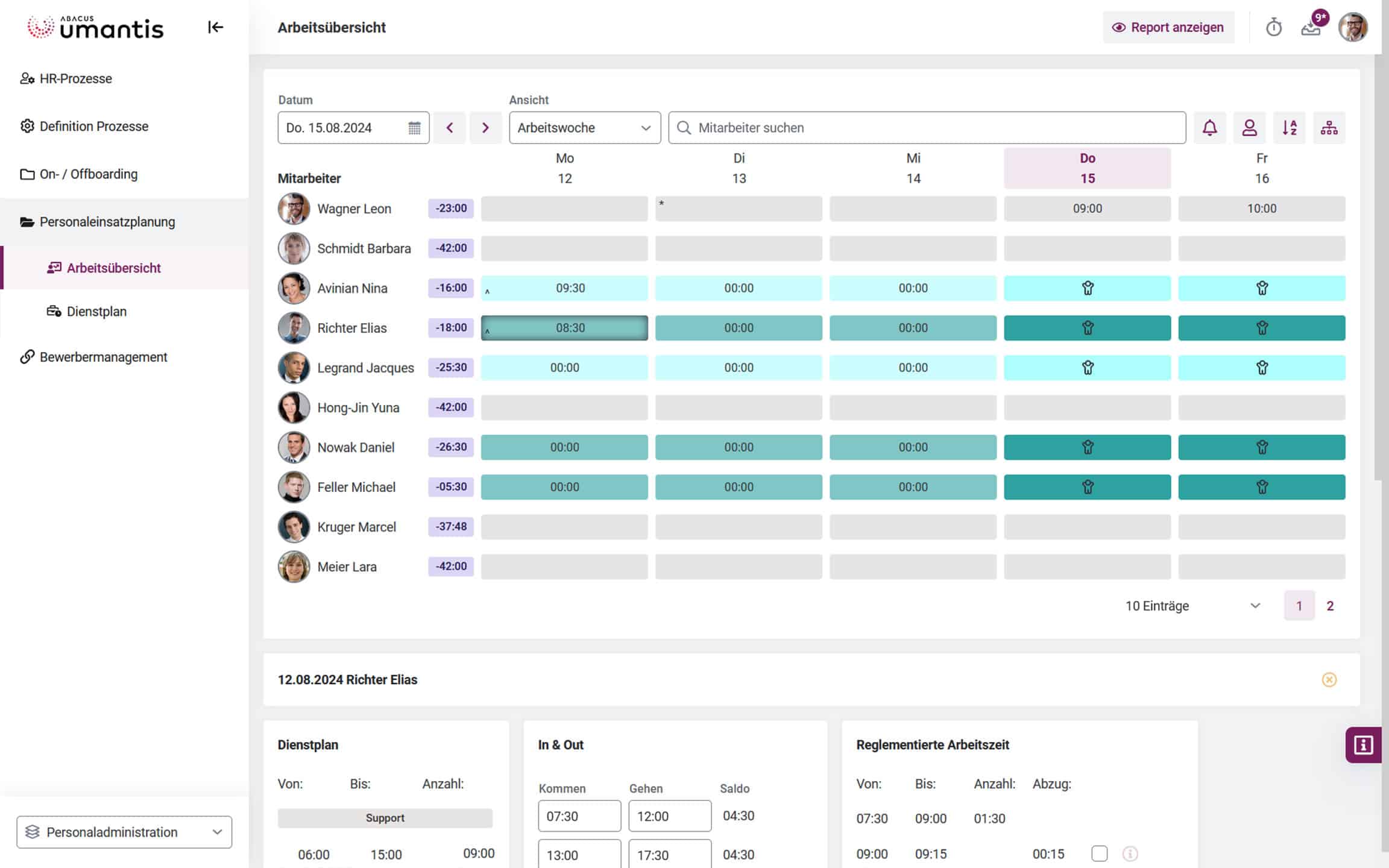Switch to the Dienstplan section in sidebar
Image resolution: width=1389 pixels, height=868 pixels.
pyautogui.click(x=96, y=311)
